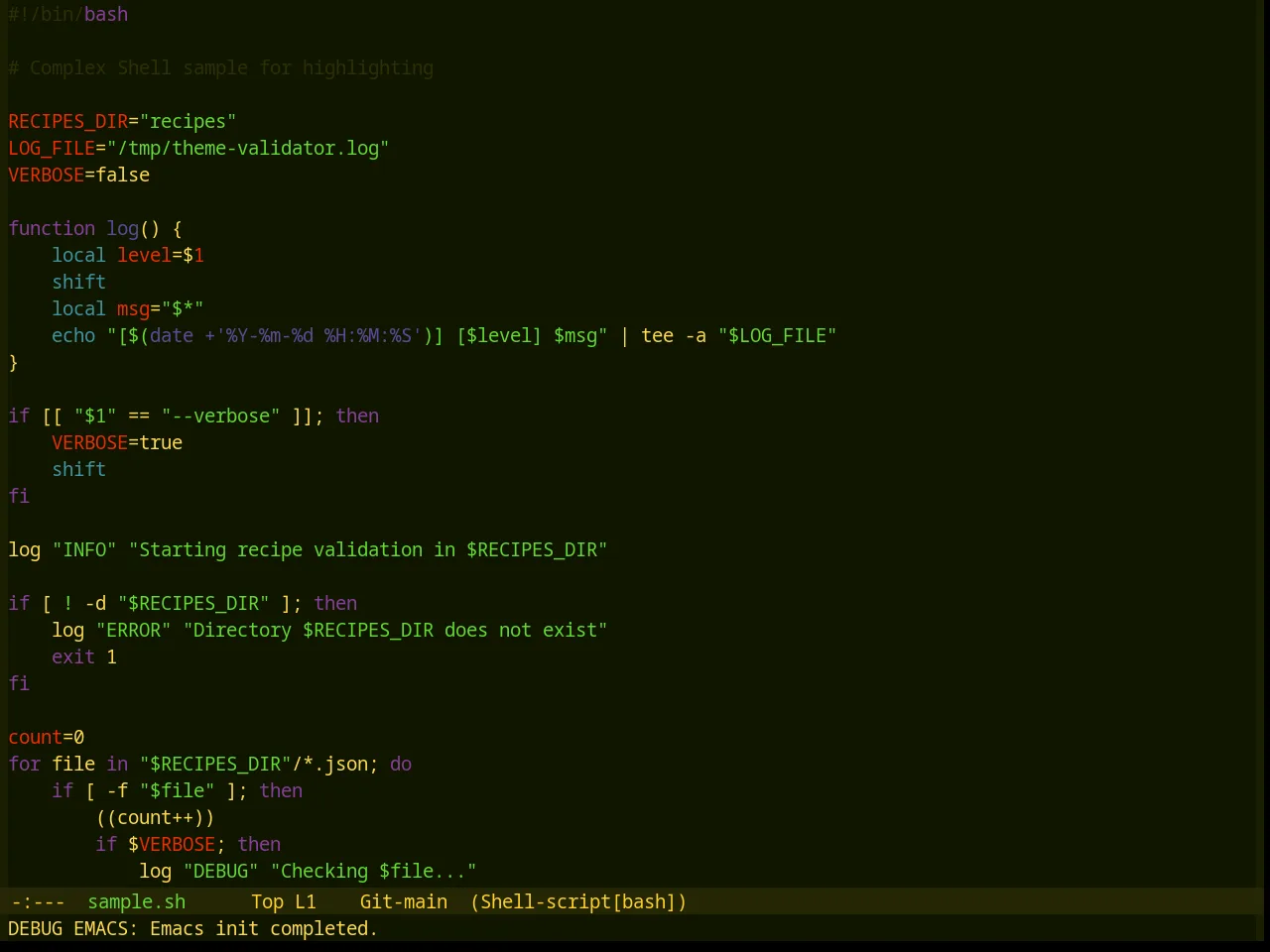This screenshot has height=952, width=1270.
Task: Click "DEBUG" string in log call
Action: 220,871
